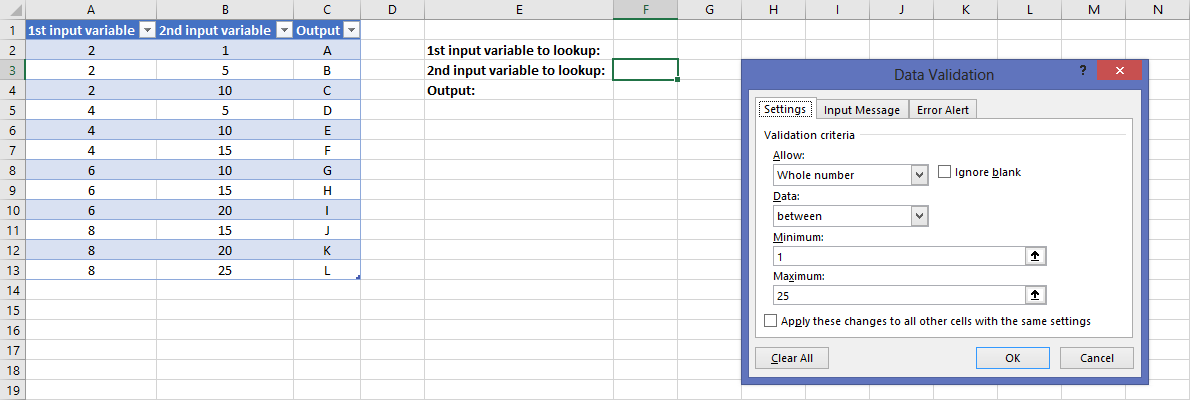The width and height of the screenshot is (1190, 400).
Task: Select column H header
Action: click(773, 10)
